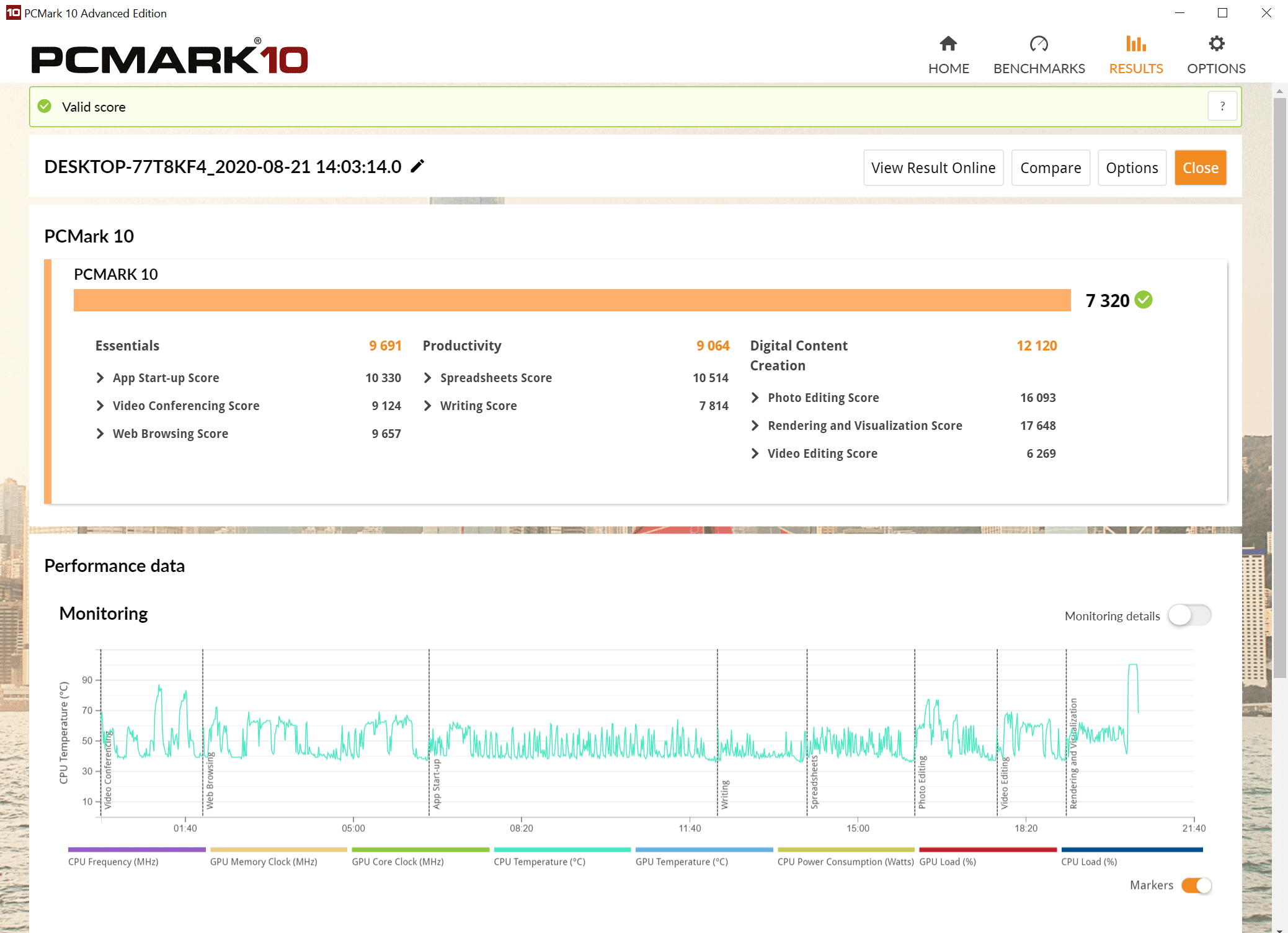The image size is (1288, 933).
Task: Select CPU Frequency (MHz) legend swatch
Action: tap(136, 849)
